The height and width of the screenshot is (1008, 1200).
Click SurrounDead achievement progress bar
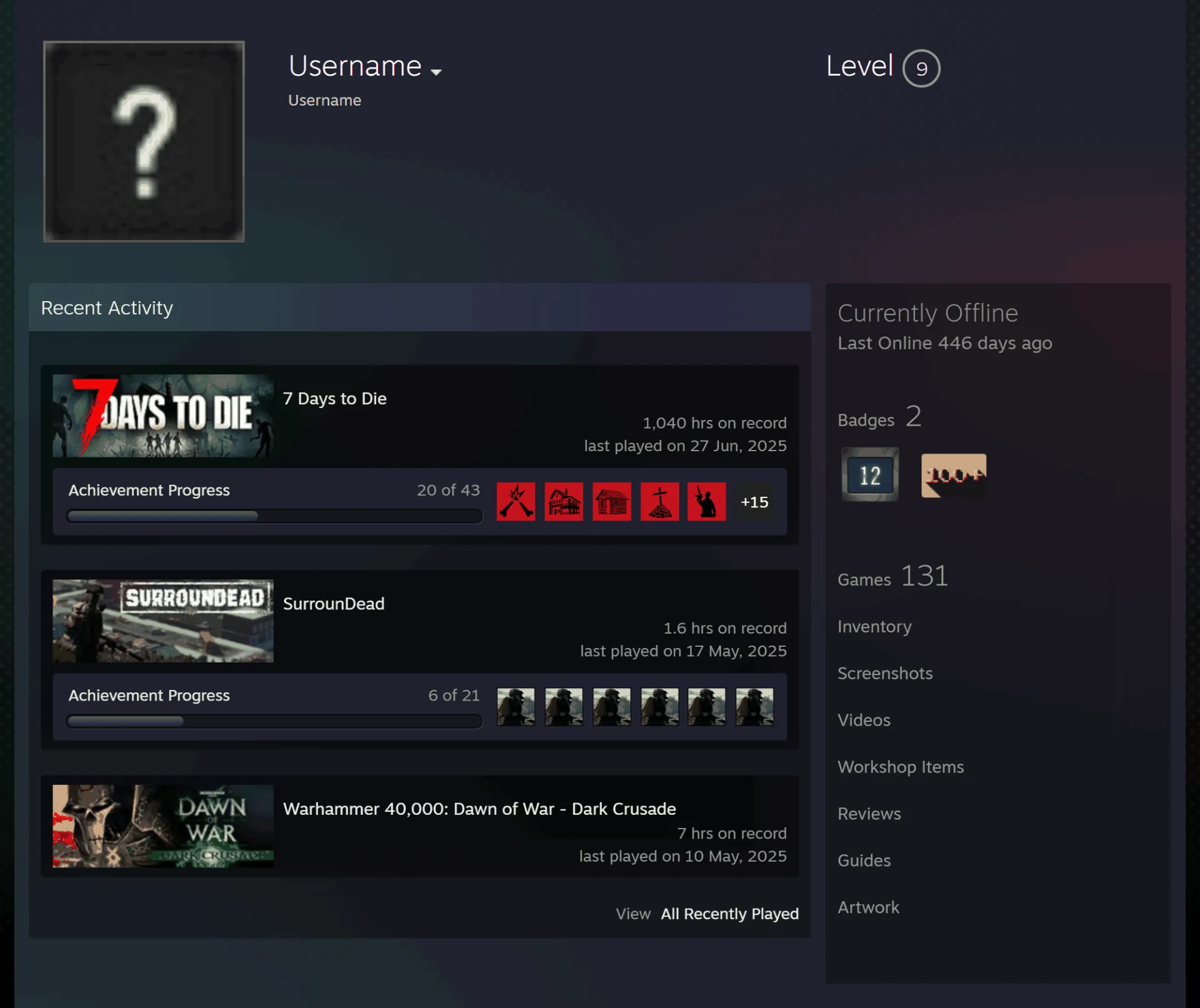coord(274,721)
